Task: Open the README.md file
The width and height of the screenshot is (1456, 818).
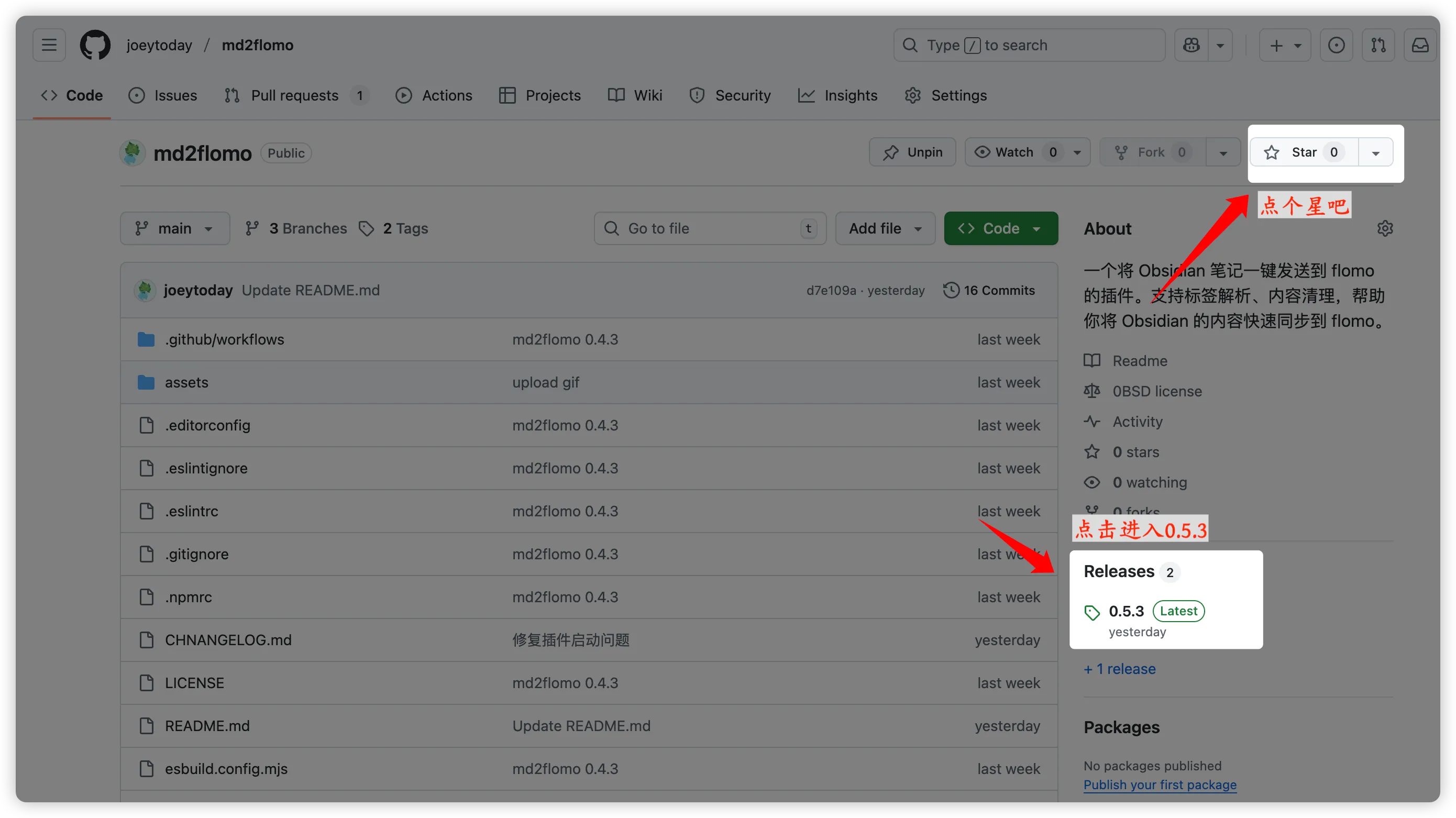Action: point(207,726)
